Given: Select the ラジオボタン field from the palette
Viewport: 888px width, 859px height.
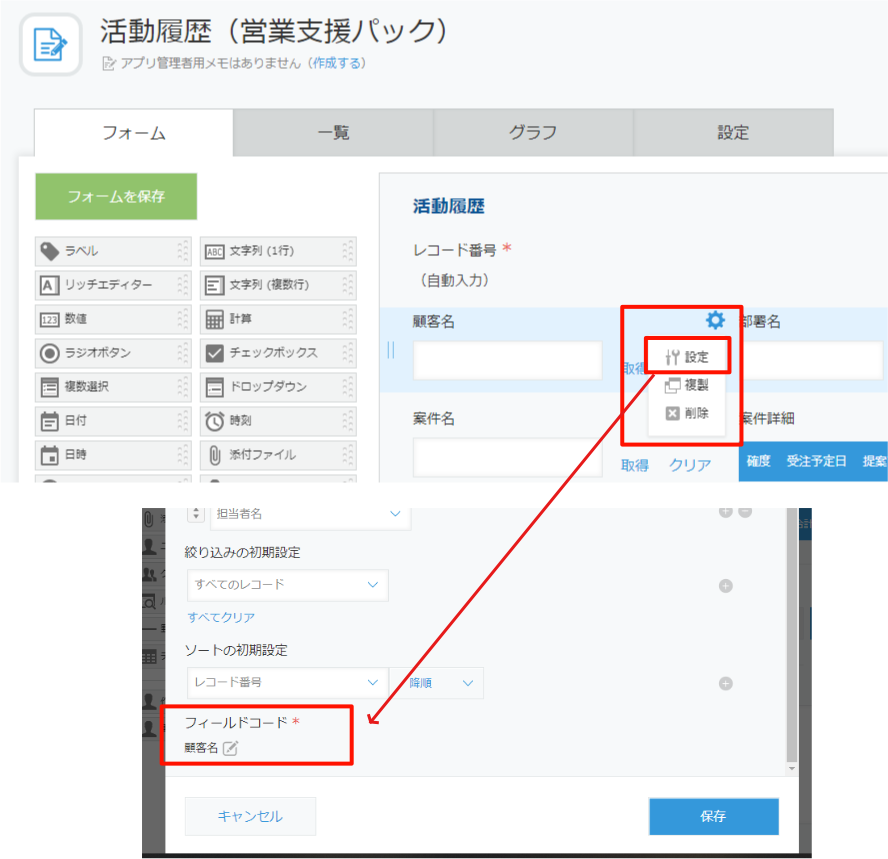Looking at the screenshot, I should [x=105, y=353].
